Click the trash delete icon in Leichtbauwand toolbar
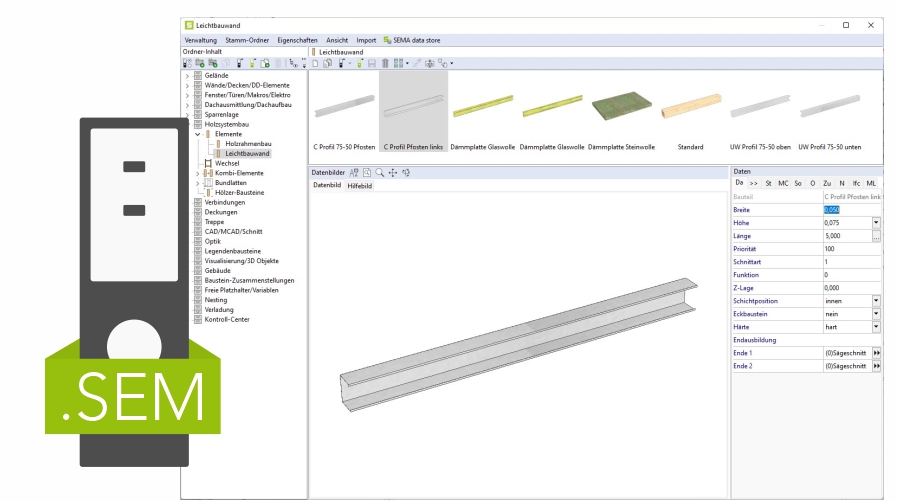The image size is (897, 501). point(385,63)
